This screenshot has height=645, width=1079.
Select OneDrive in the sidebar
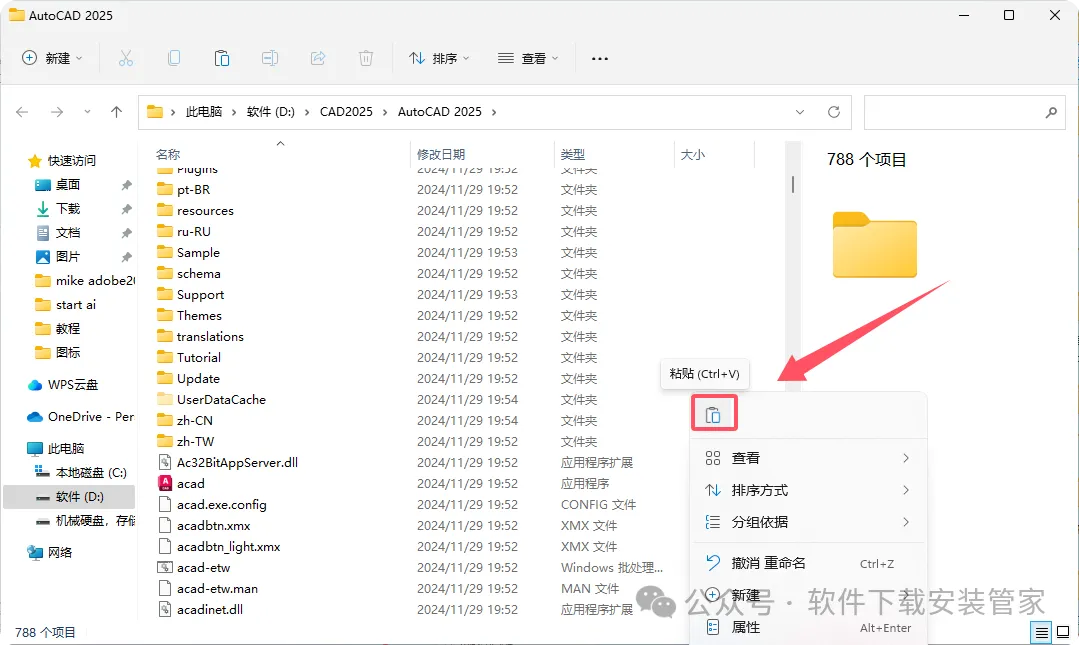[90, 416]
